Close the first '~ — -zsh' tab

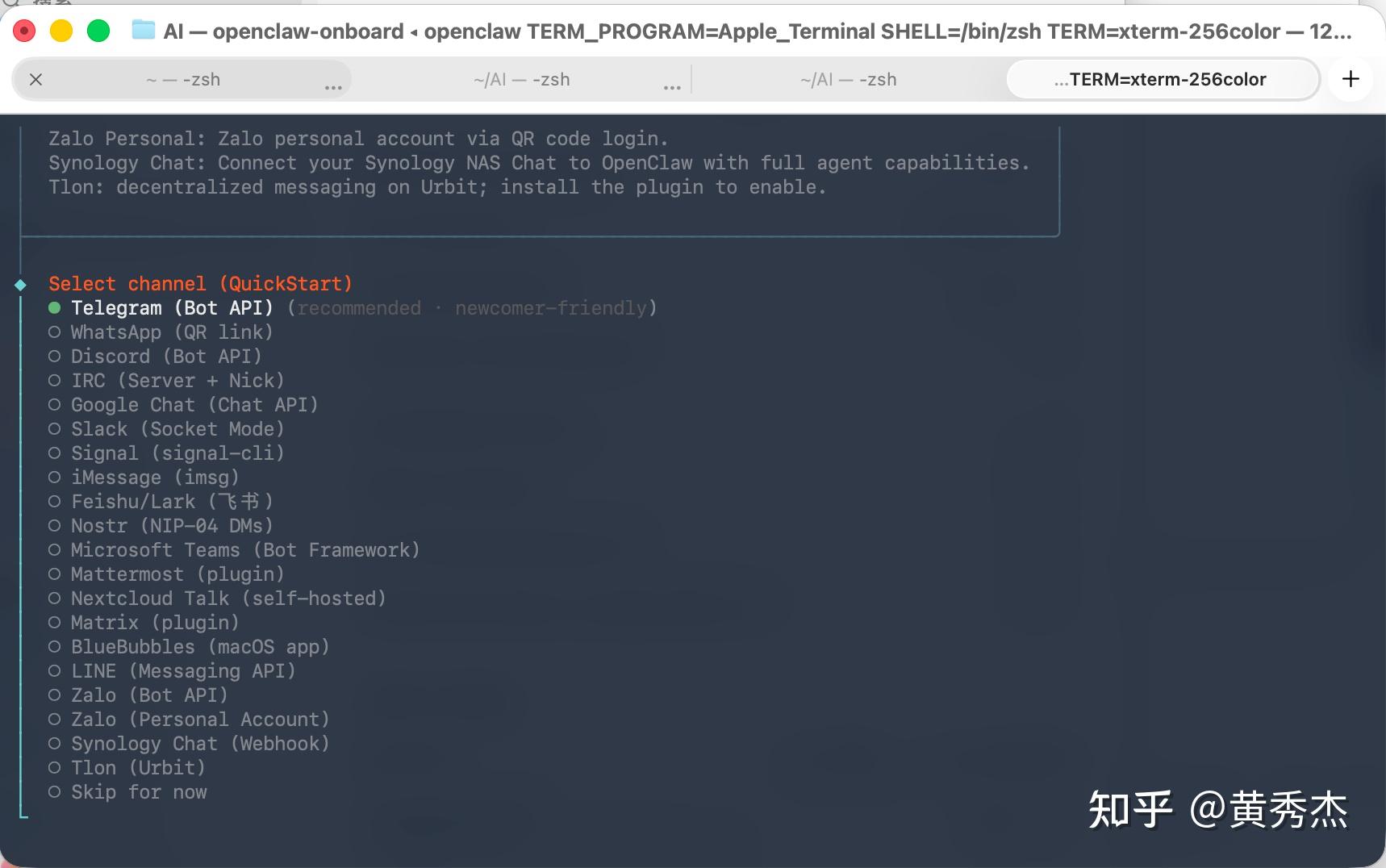click(x=35, y=80)
